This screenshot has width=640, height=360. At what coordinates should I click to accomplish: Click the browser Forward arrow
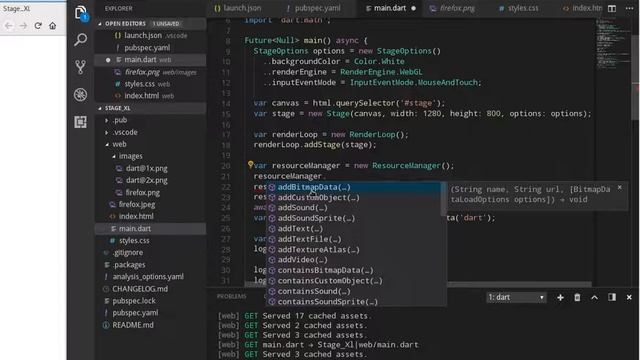pyautogui.click(x=23, y=26)
